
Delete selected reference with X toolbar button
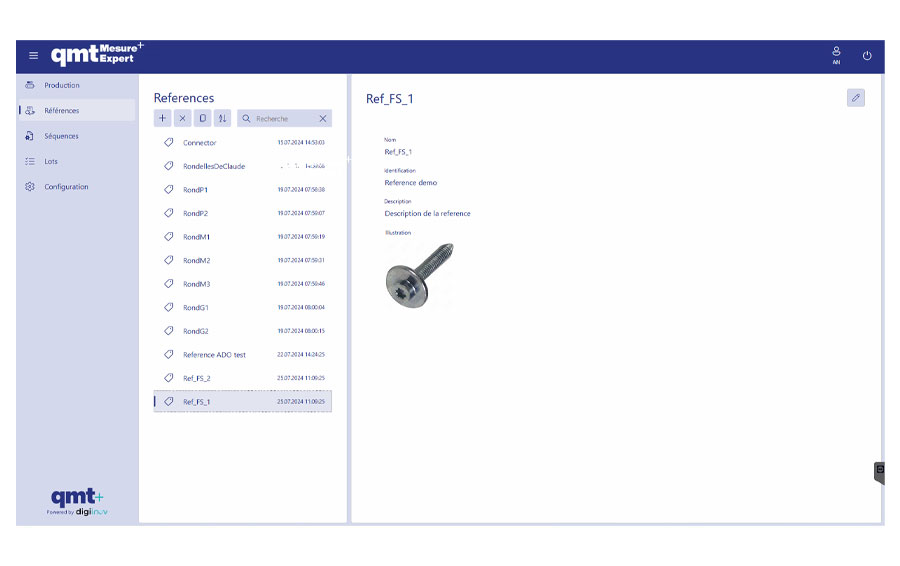click(182, 118)
